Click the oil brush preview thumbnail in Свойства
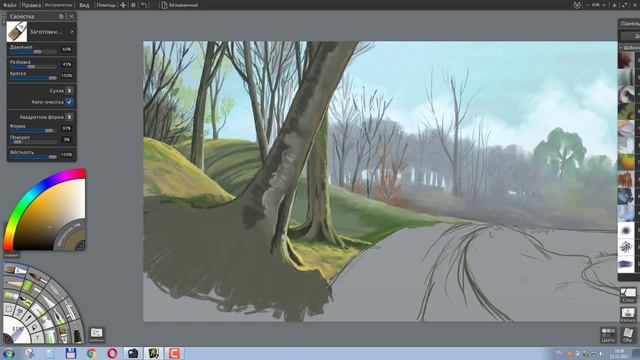Viewport: 640px width, 360px height. click(17, 31)
